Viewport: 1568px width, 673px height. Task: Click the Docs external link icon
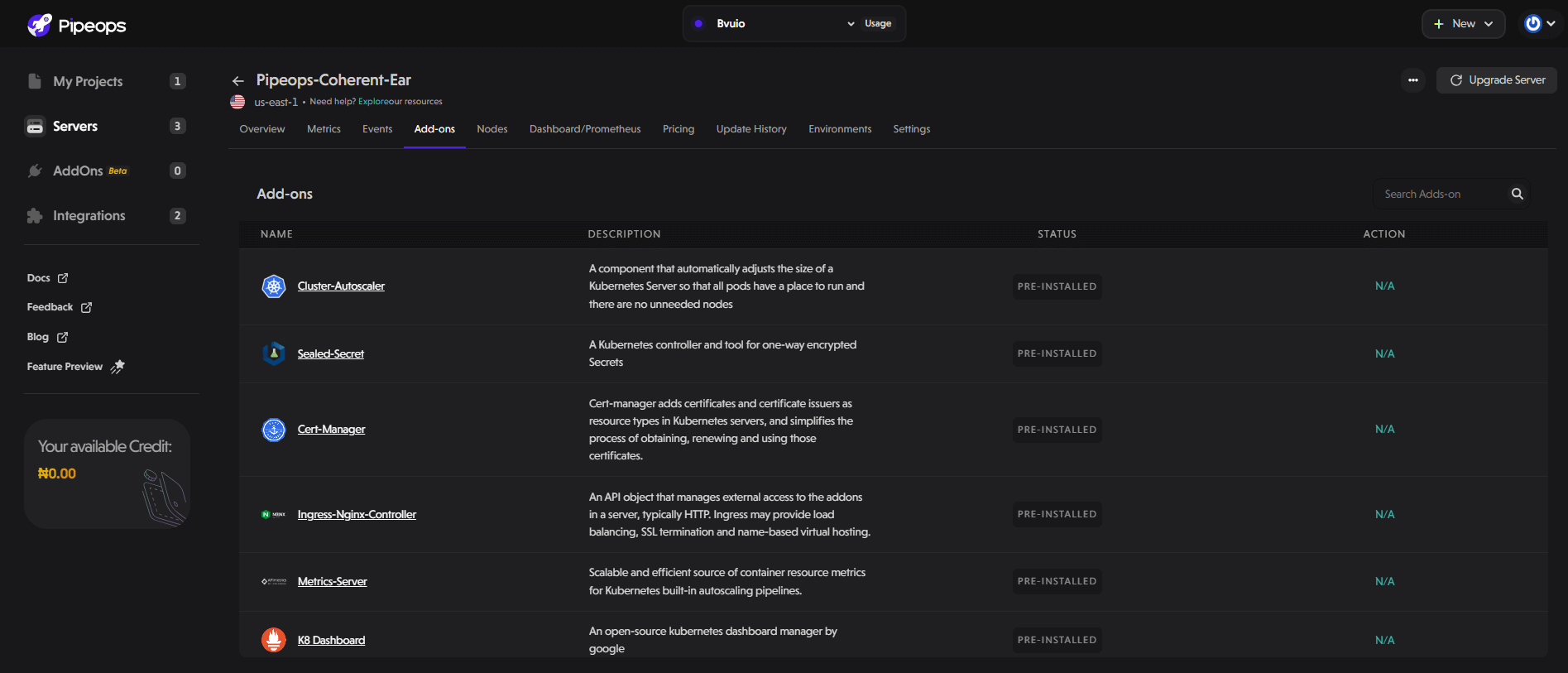click(63, 278)
